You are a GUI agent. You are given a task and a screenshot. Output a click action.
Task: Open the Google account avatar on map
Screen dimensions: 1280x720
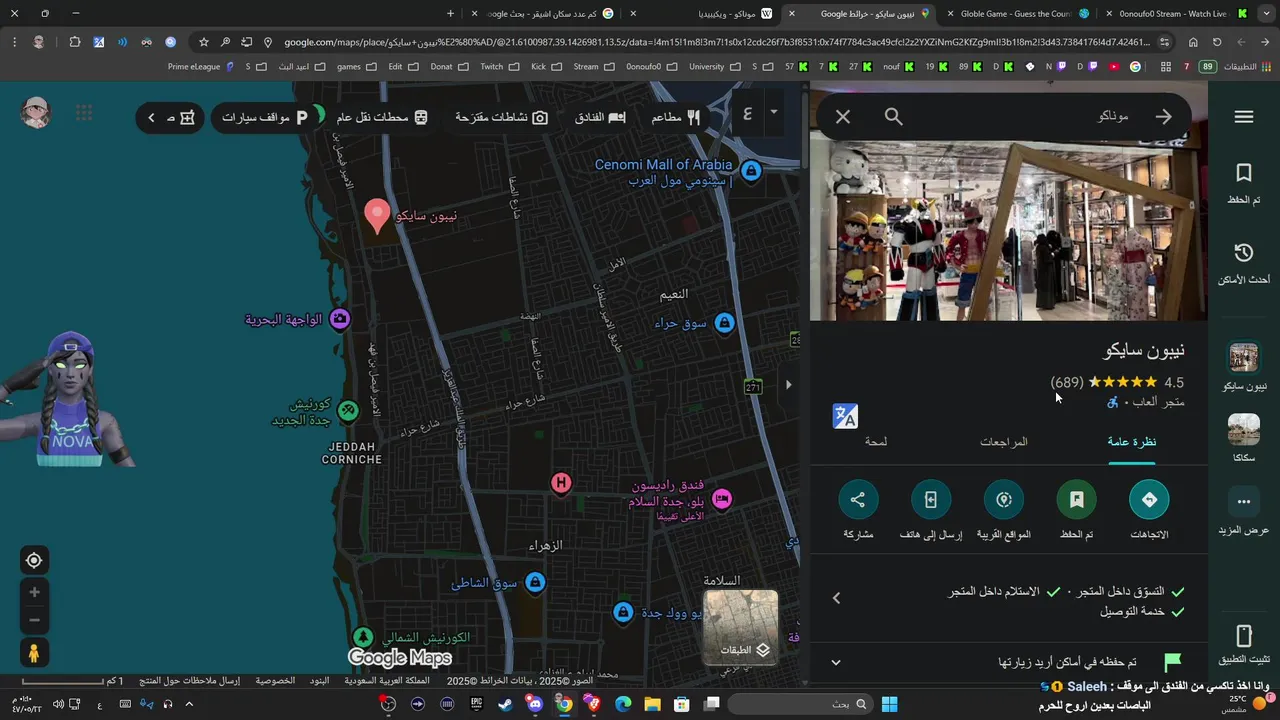point(36,113)
